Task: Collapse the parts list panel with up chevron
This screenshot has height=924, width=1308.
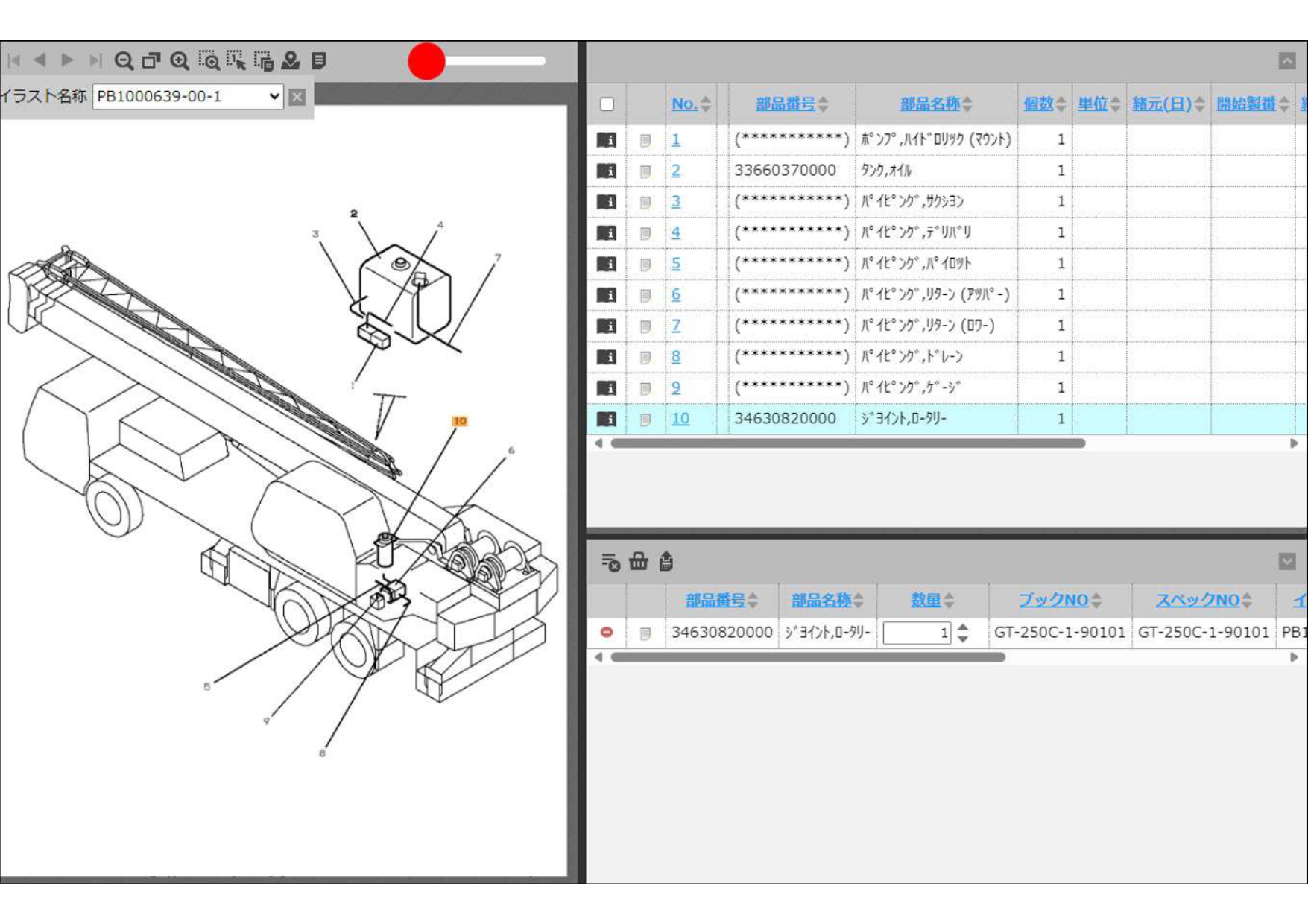Action: tap(1286, 61)
